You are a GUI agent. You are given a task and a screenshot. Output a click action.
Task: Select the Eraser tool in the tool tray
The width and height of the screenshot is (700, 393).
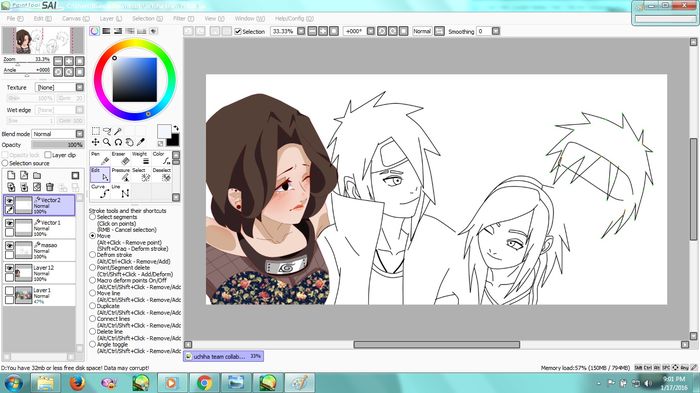tap(121, 158)
